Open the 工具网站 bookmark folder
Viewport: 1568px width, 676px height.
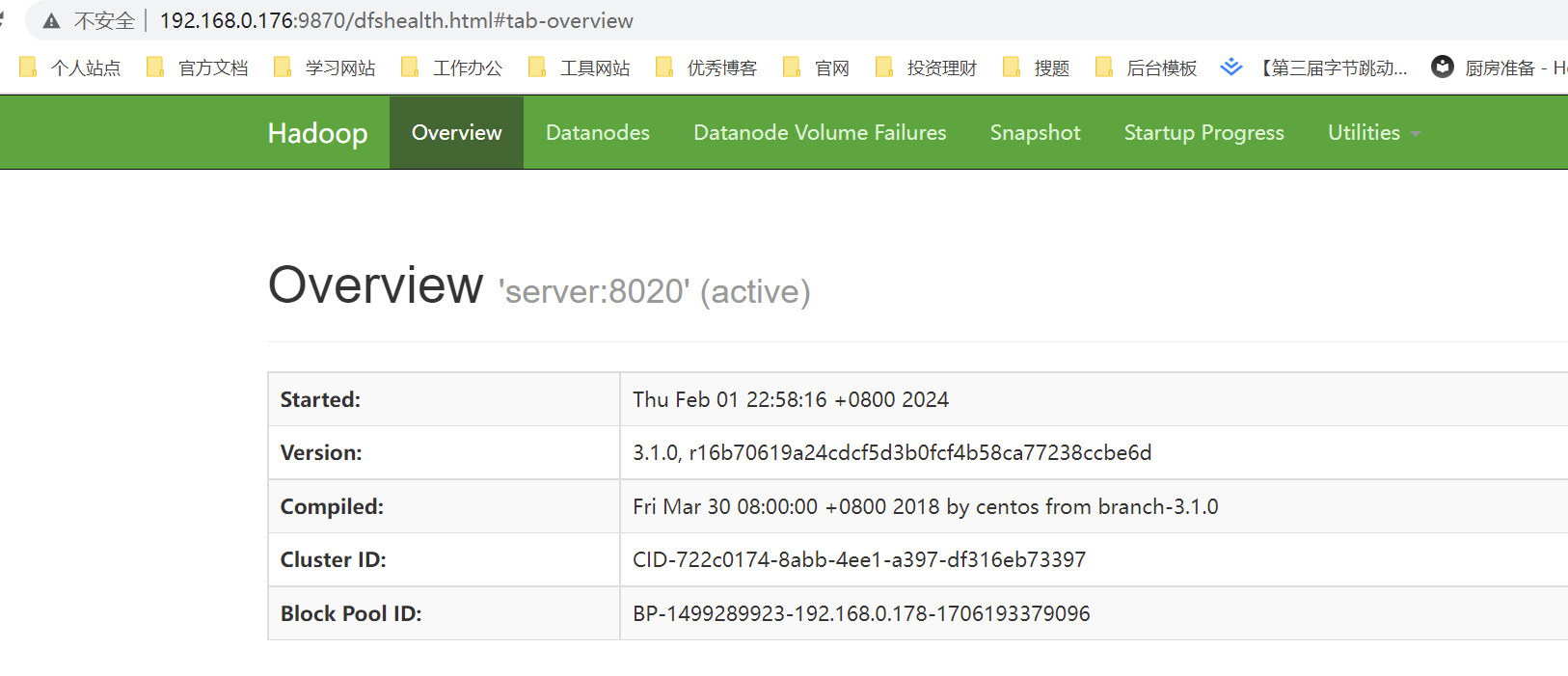[580, 68]
